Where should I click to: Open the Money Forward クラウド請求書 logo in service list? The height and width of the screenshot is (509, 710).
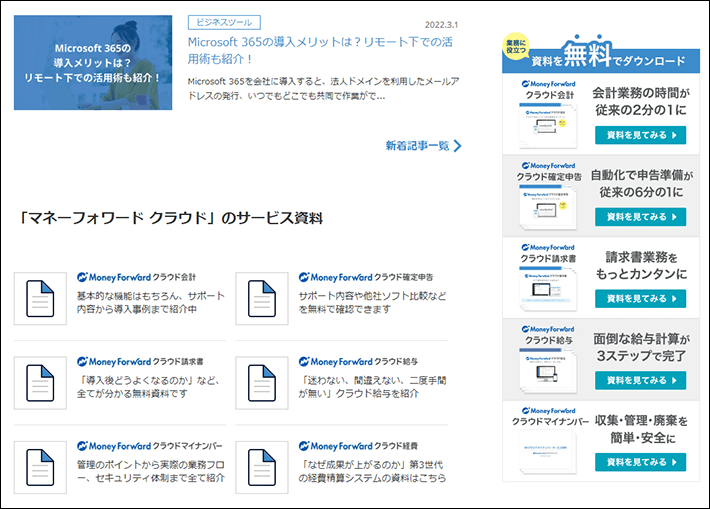[x=140, y=362]
